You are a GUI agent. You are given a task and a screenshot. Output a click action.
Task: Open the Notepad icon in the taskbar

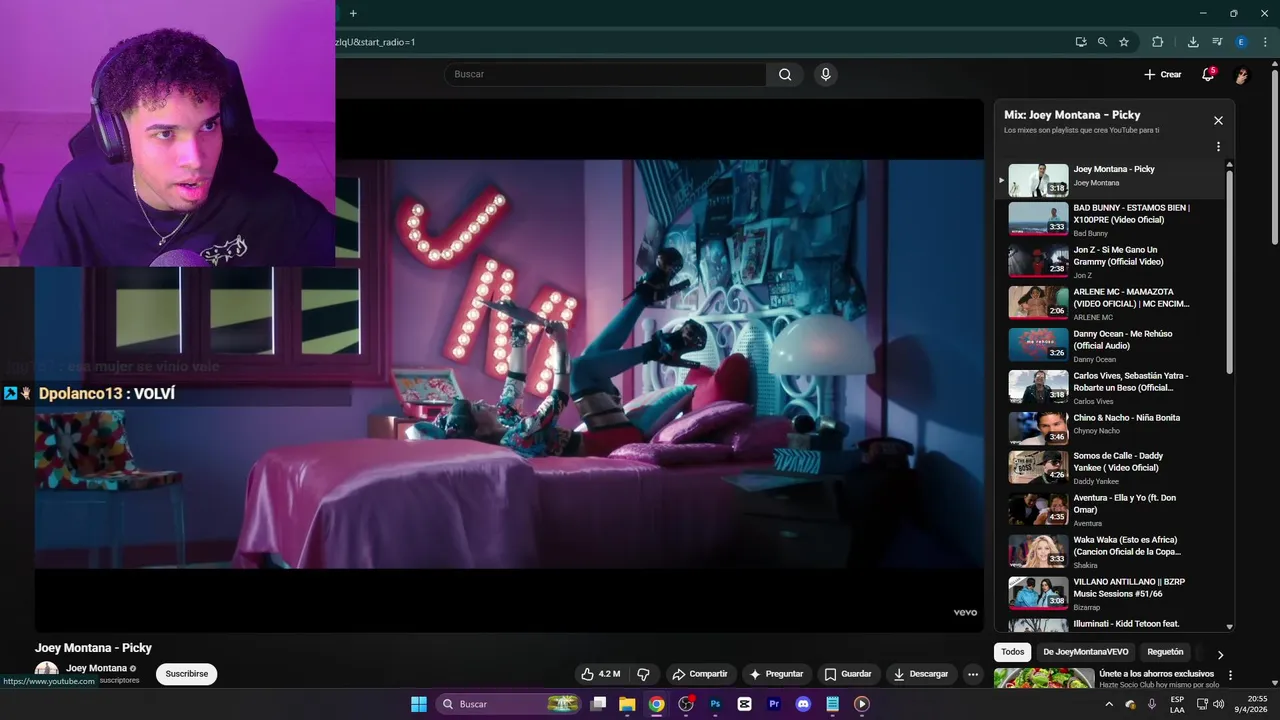pyautogui.click(x=832, y=704)
